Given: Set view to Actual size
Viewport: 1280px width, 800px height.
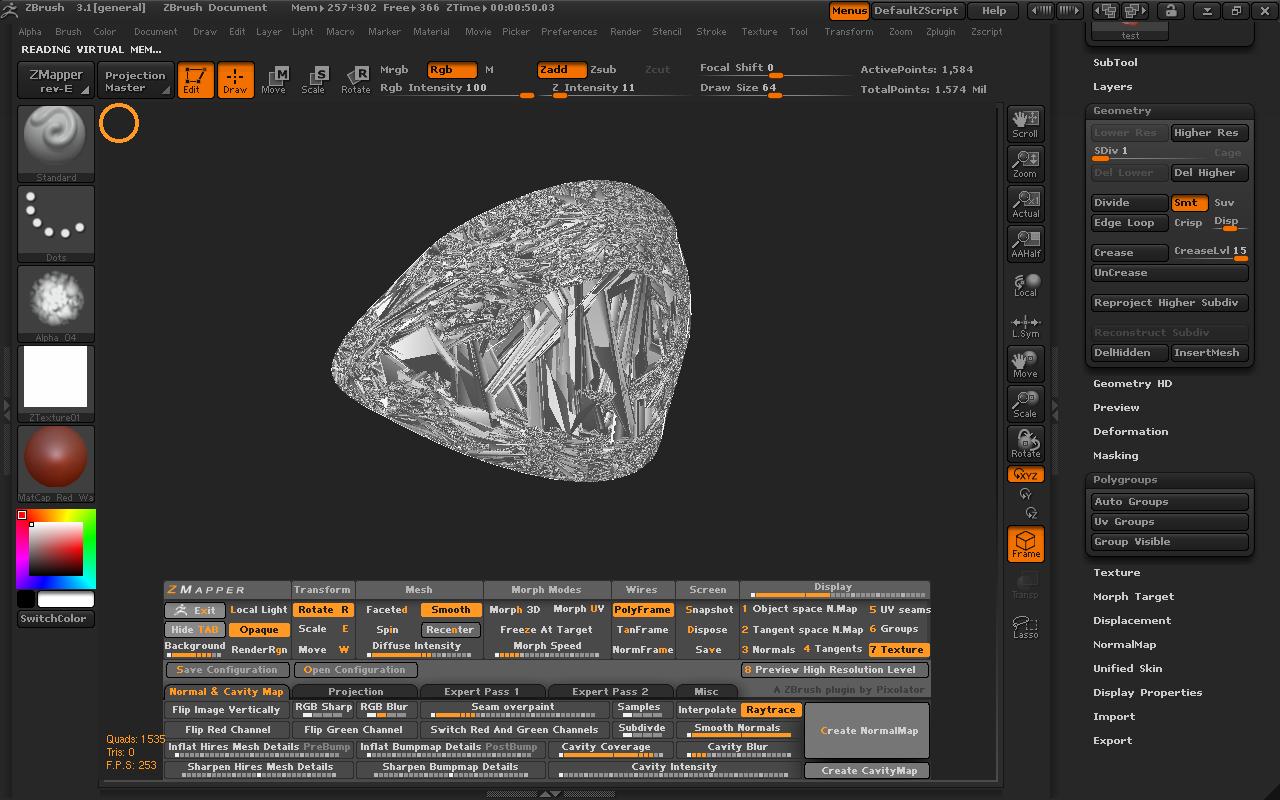Looking at the screenshot, I should click(x=1025, y=203).
